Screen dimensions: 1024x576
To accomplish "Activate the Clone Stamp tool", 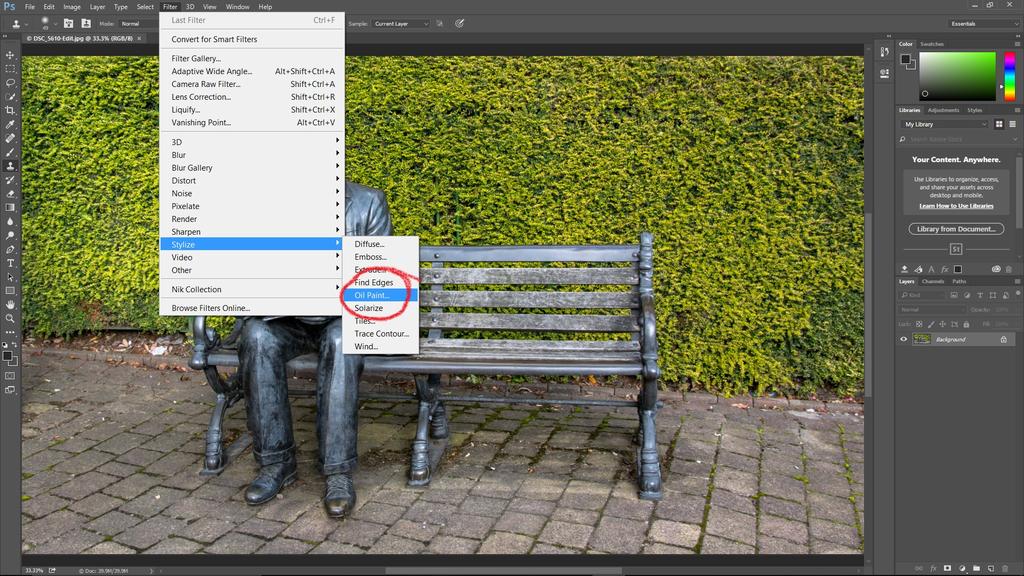I will point(10,166).
